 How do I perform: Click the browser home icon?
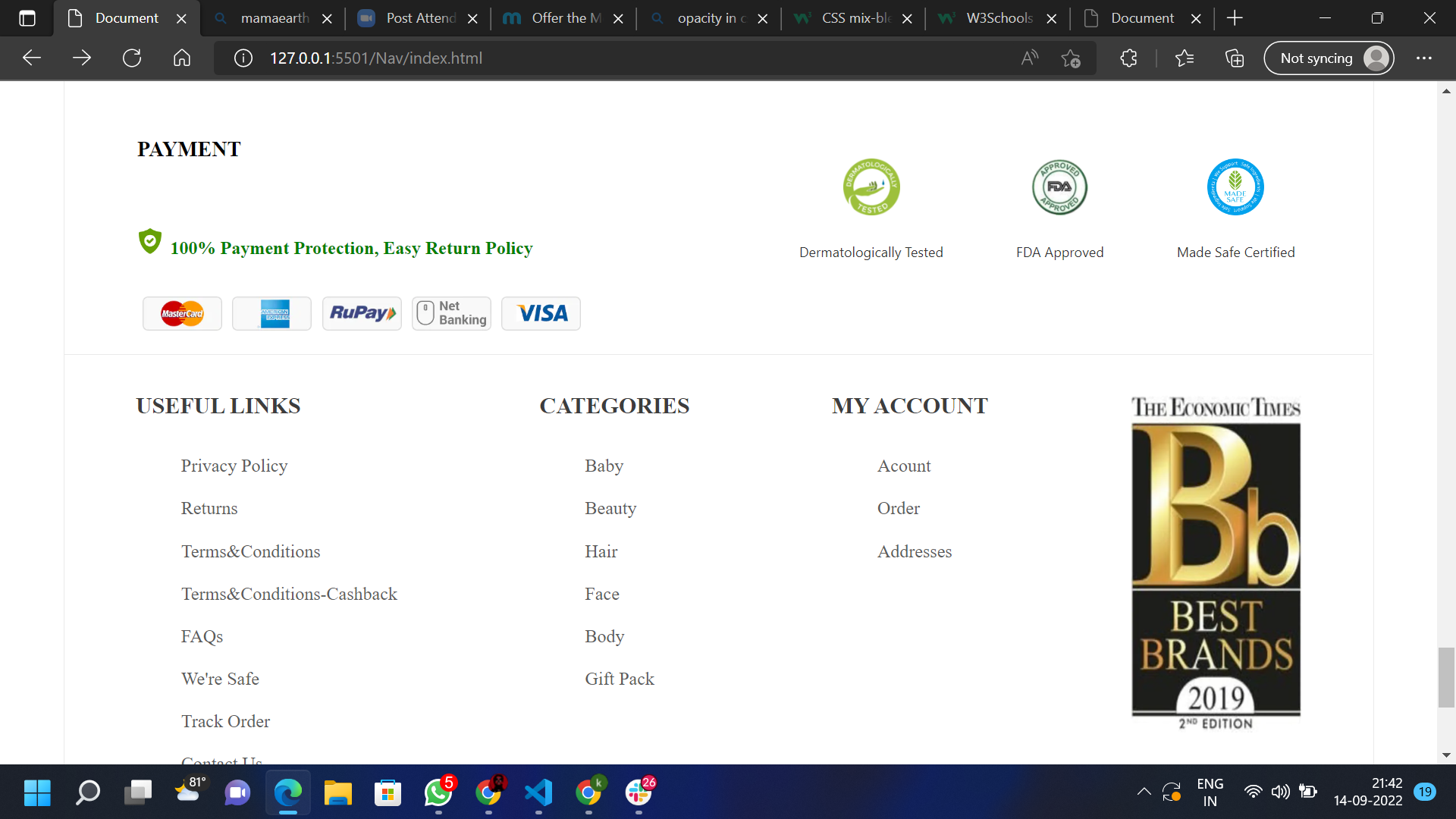tap(181, 58)
